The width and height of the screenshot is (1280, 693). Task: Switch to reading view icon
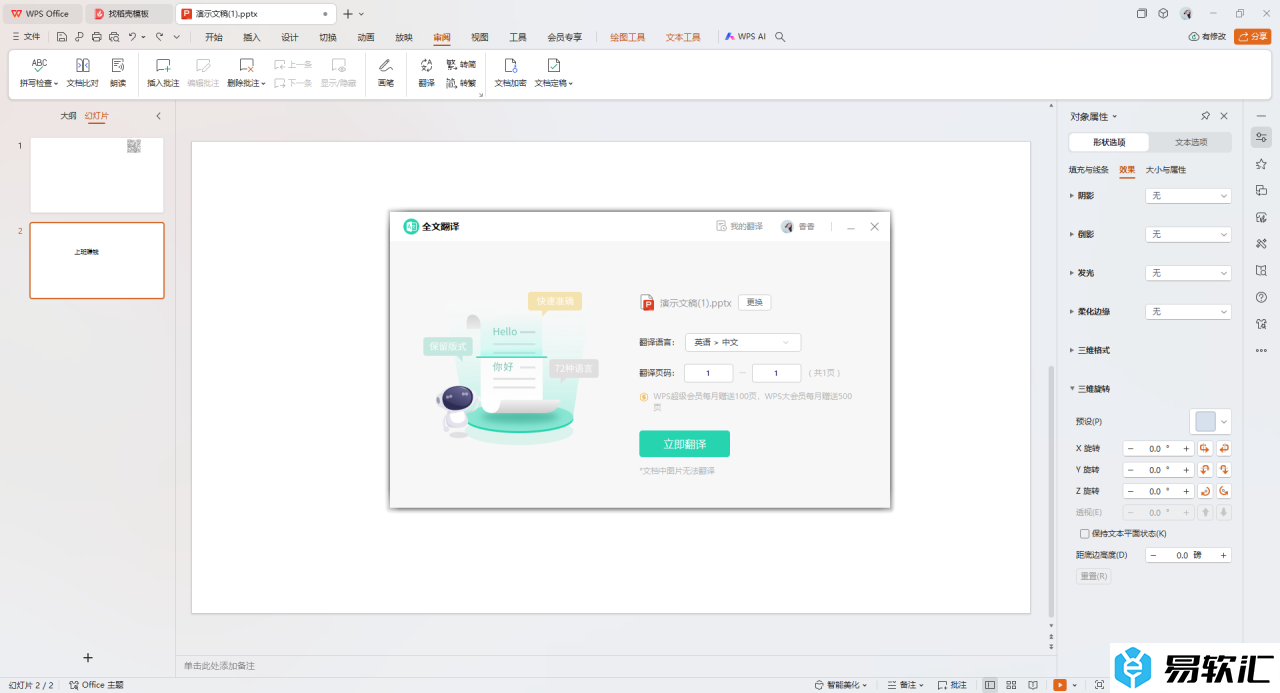[x=1033, y=685]
